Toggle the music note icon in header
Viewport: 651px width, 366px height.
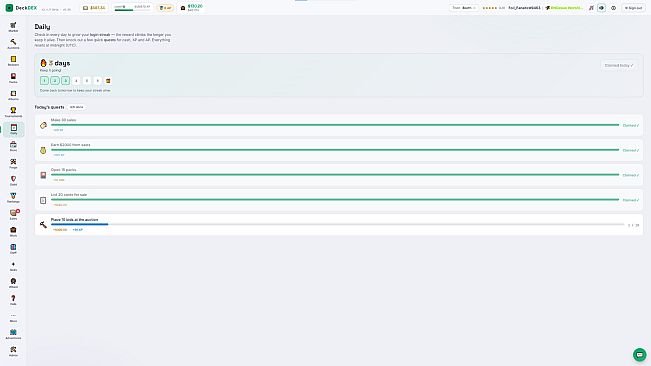point(591,8)
